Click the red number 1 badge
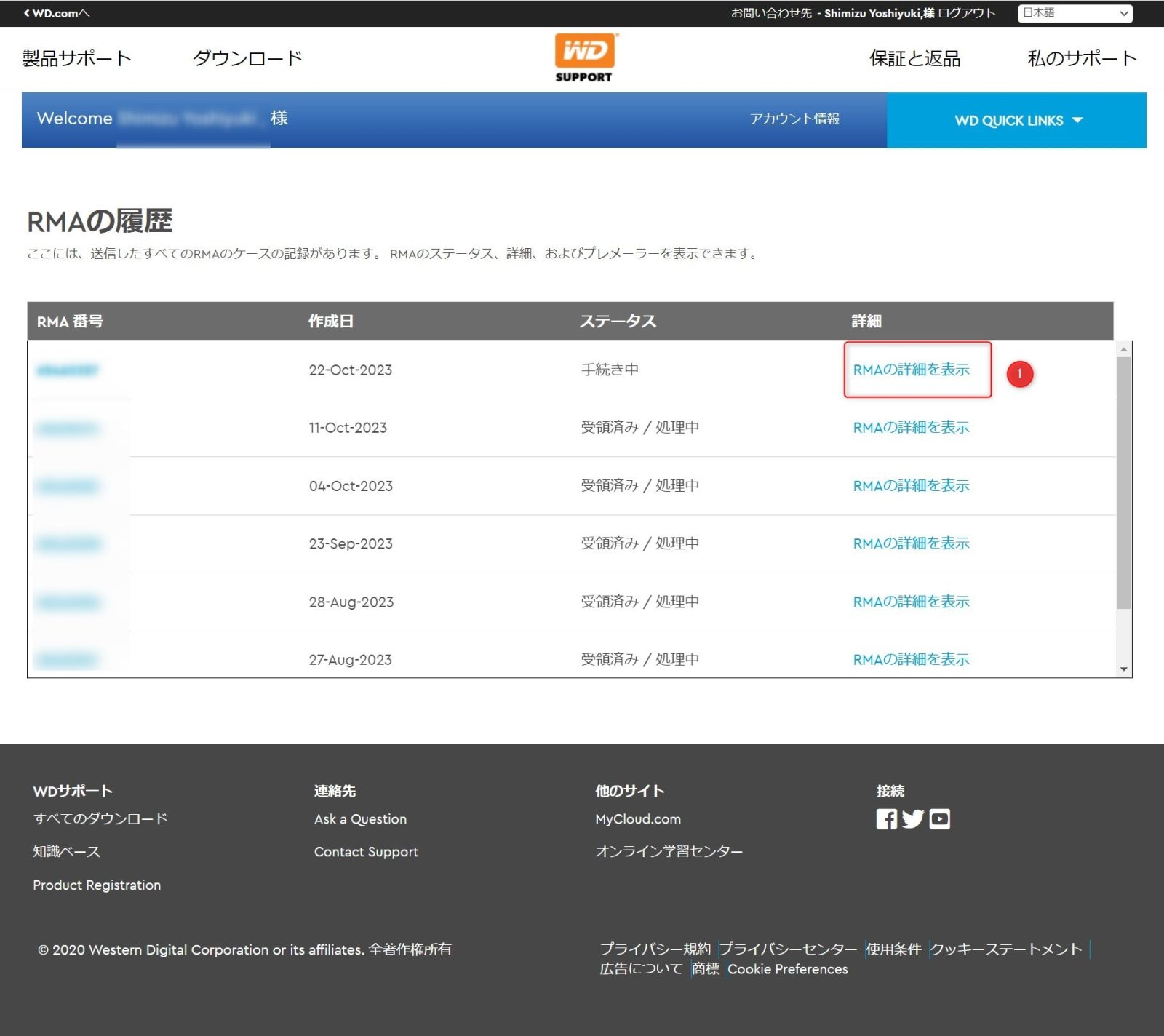This screenshot has width=1164, height=1036. pyautogui.click(x=1019, y=374)
